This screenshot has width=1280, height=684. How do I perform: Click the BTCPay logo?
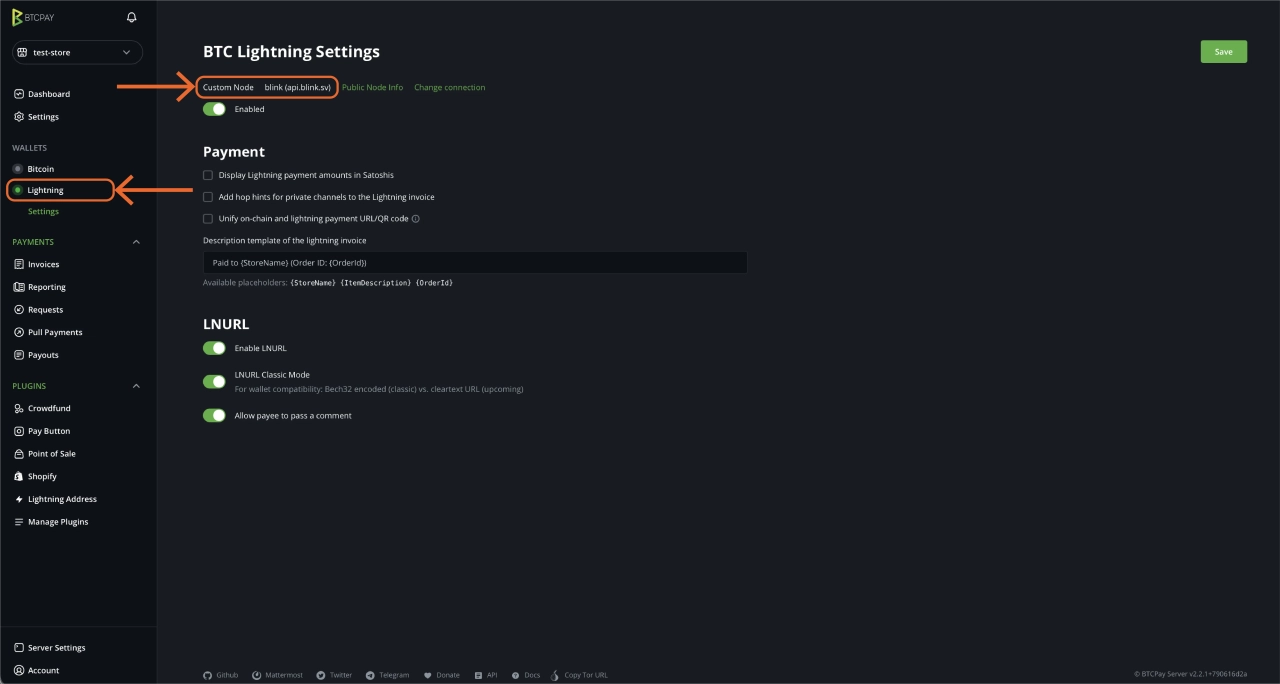point(33,17)
